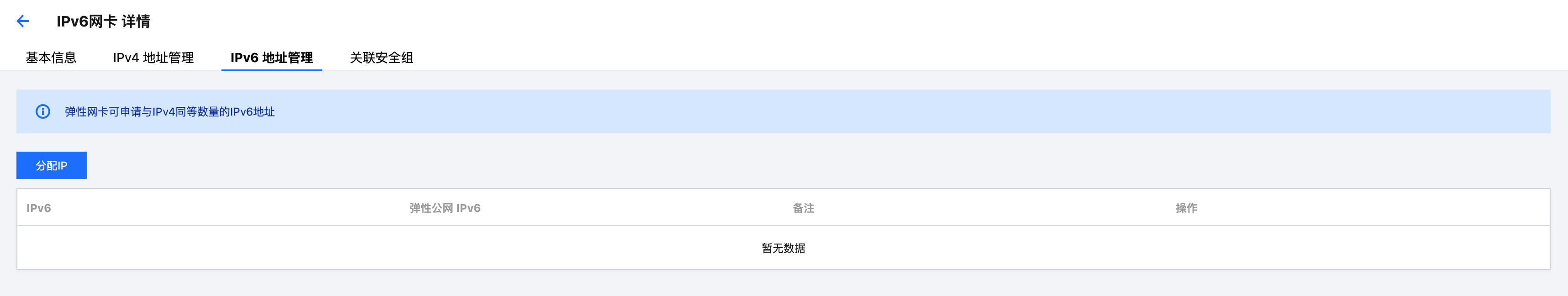Click the 弹性网卡可申请 notice text
Image resolution: width=1568 pixels, height=296 pixels.
170,111
